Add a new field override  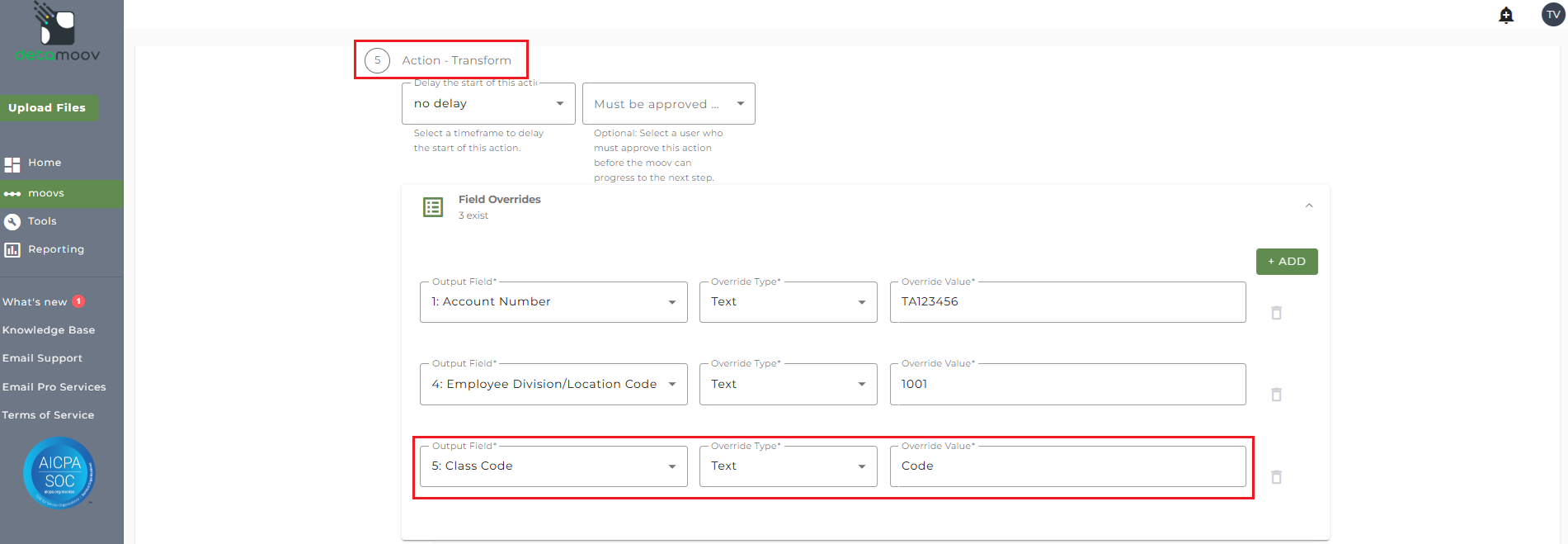click(1286, 262)
